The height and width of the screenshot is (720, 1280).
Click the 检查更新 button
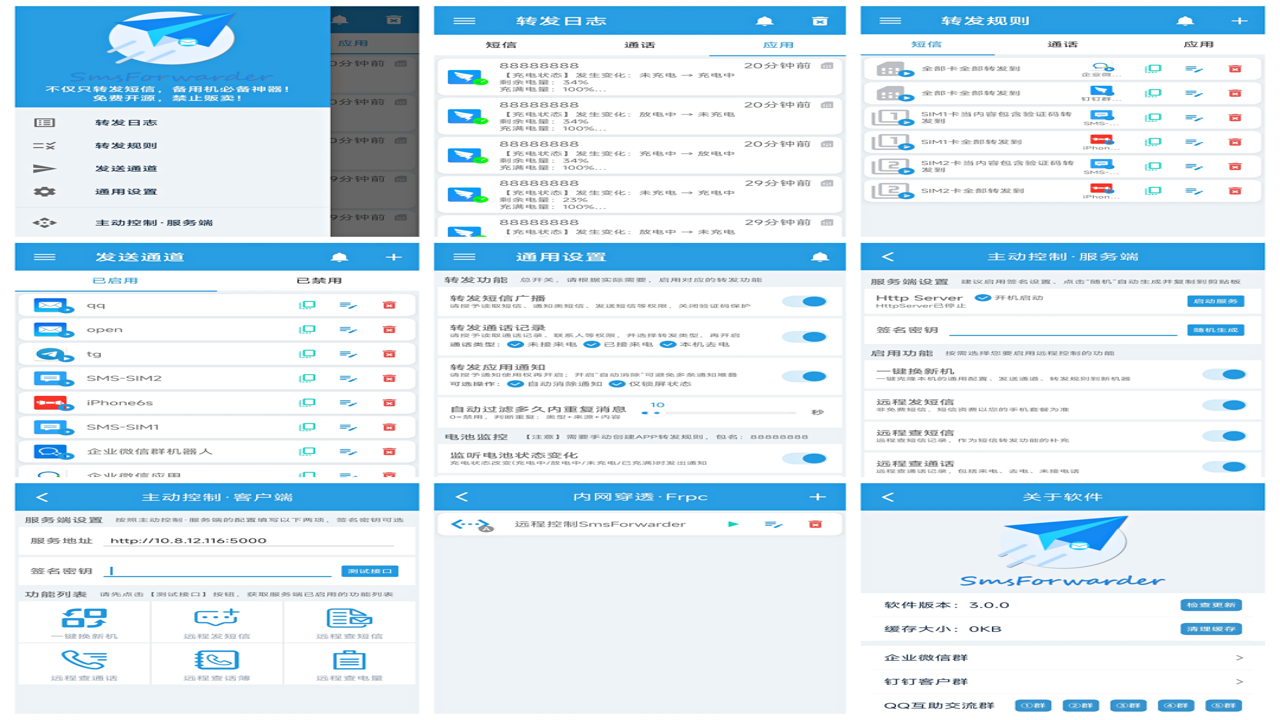pos(1211,605)
